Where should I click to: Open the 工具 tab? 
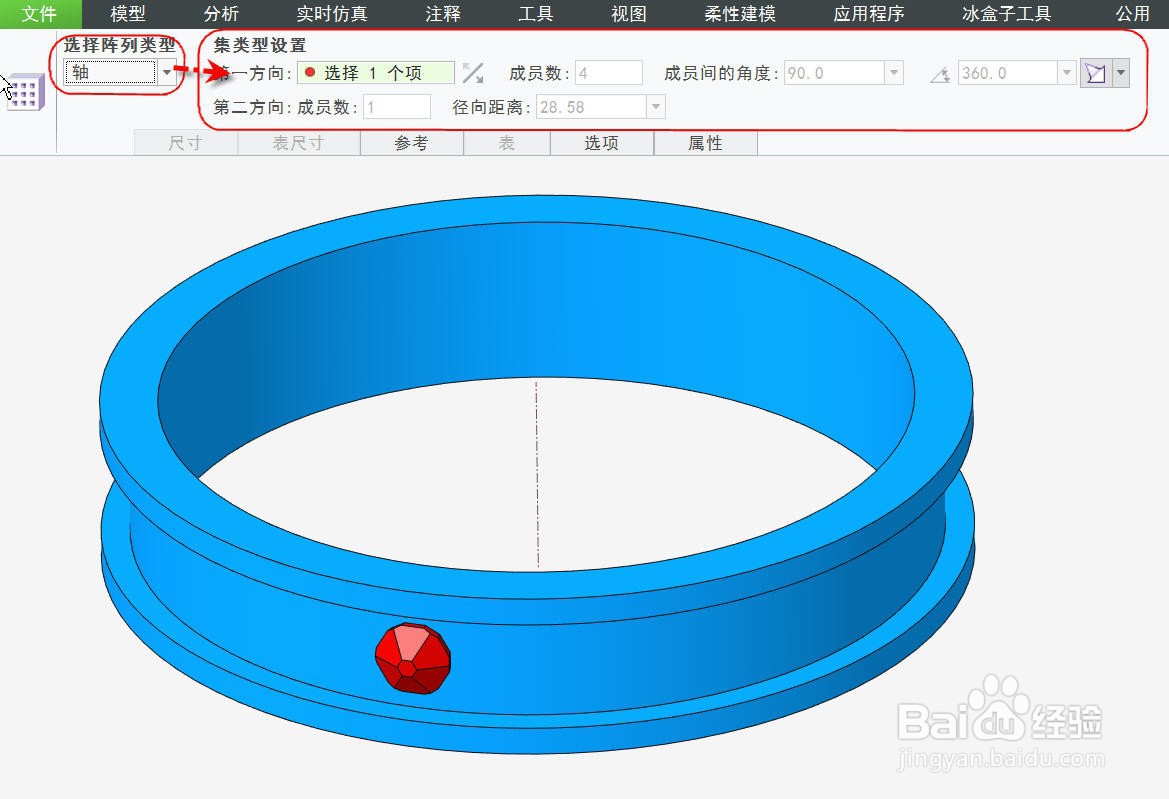(x=535, y=14)
